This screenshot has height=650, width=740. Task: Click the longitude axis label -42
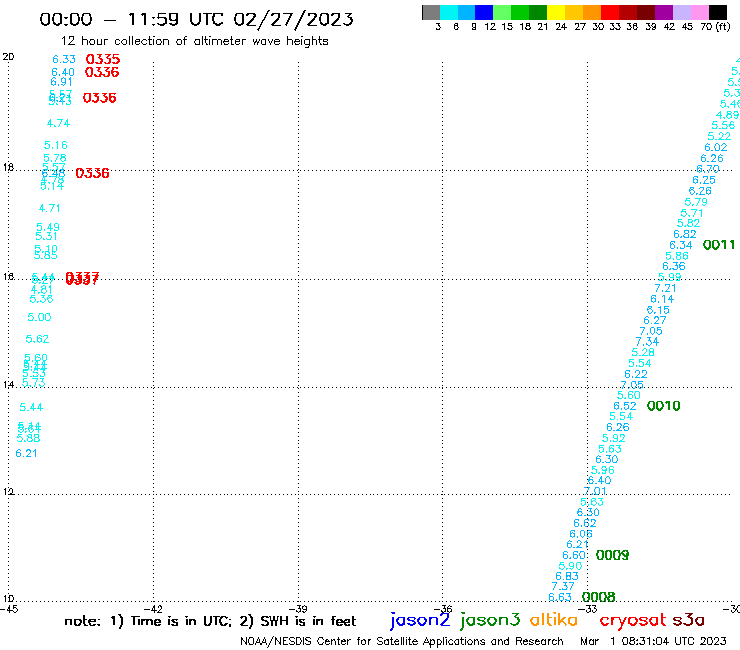[154, 609]
